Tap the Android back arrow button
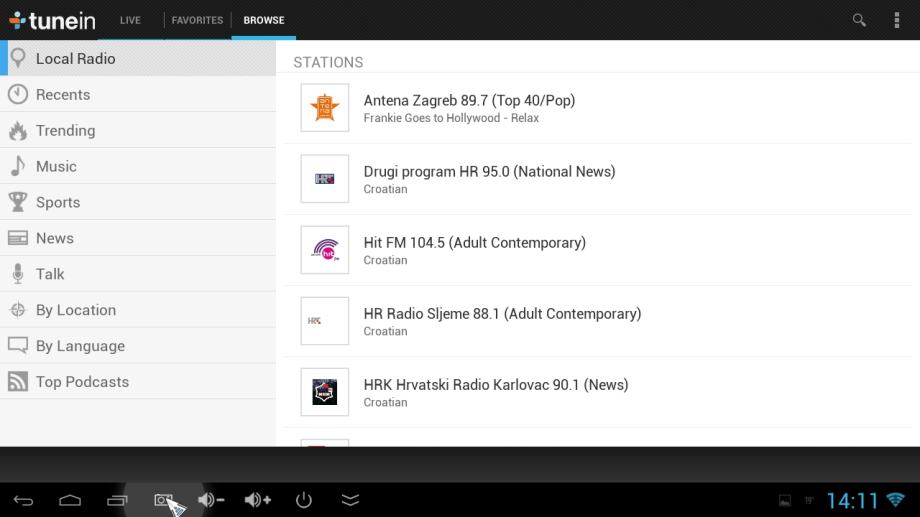The height and width of the screenshot is (517, 920). [x=23, y=500]
